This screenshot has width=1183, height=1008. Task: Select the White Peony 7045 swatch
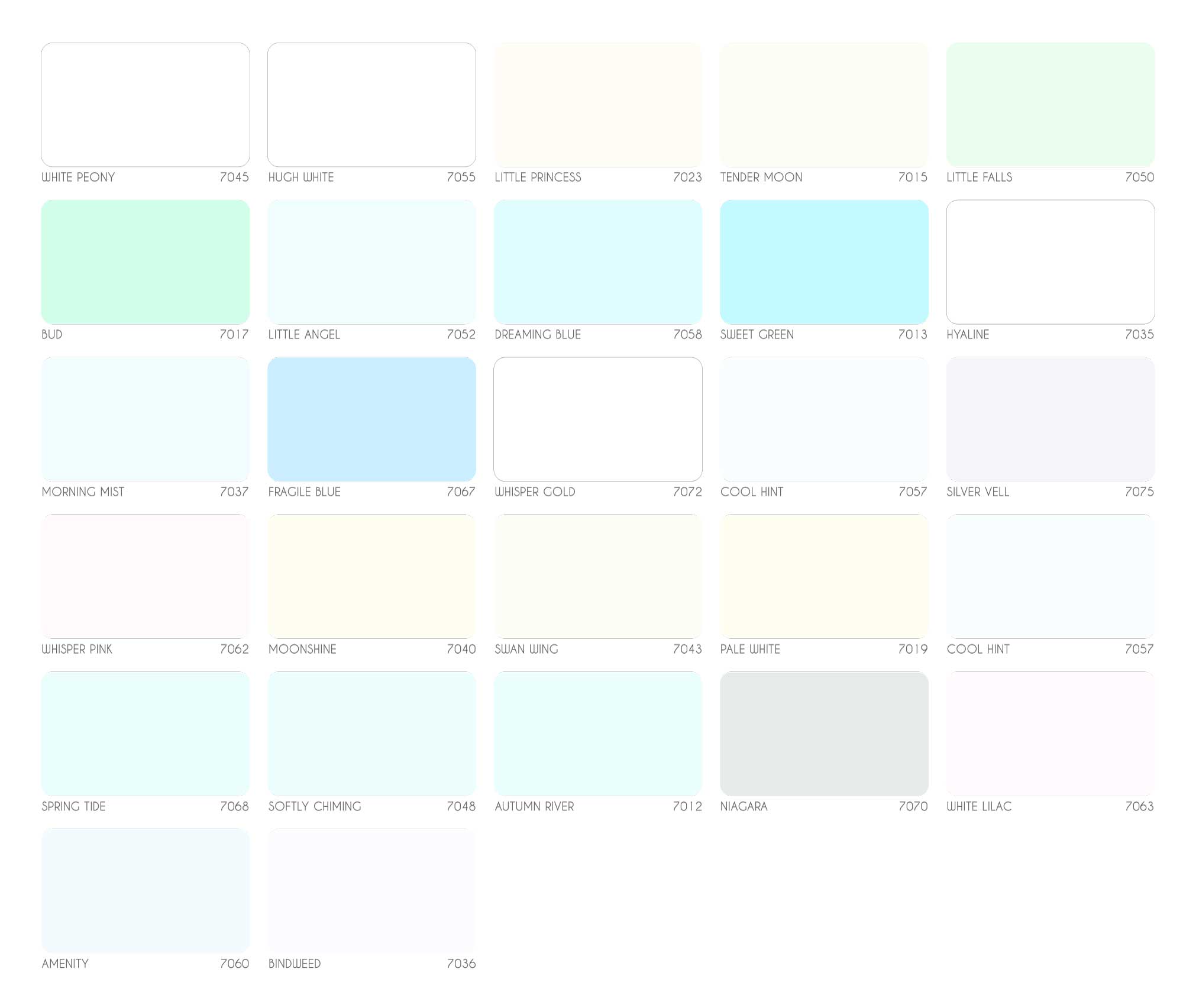[145, 104]
